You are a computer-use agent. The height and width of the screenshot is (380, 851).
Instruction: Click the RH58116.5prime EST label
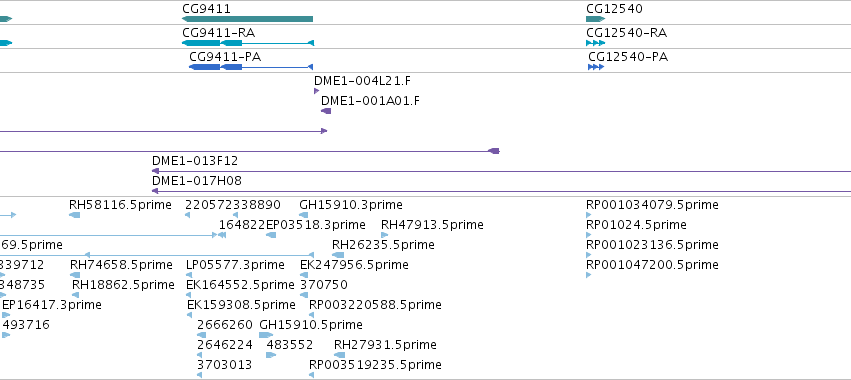(x=120, y=205)
